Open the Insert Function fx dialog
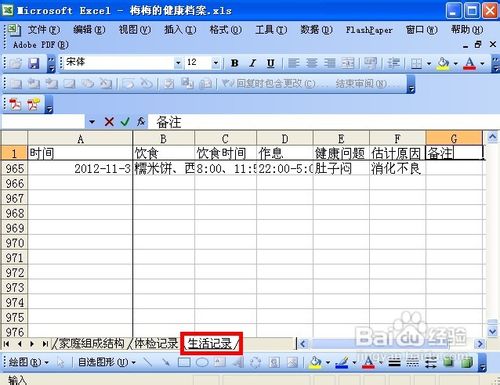The image size is (500, 385). pos(141,122)
